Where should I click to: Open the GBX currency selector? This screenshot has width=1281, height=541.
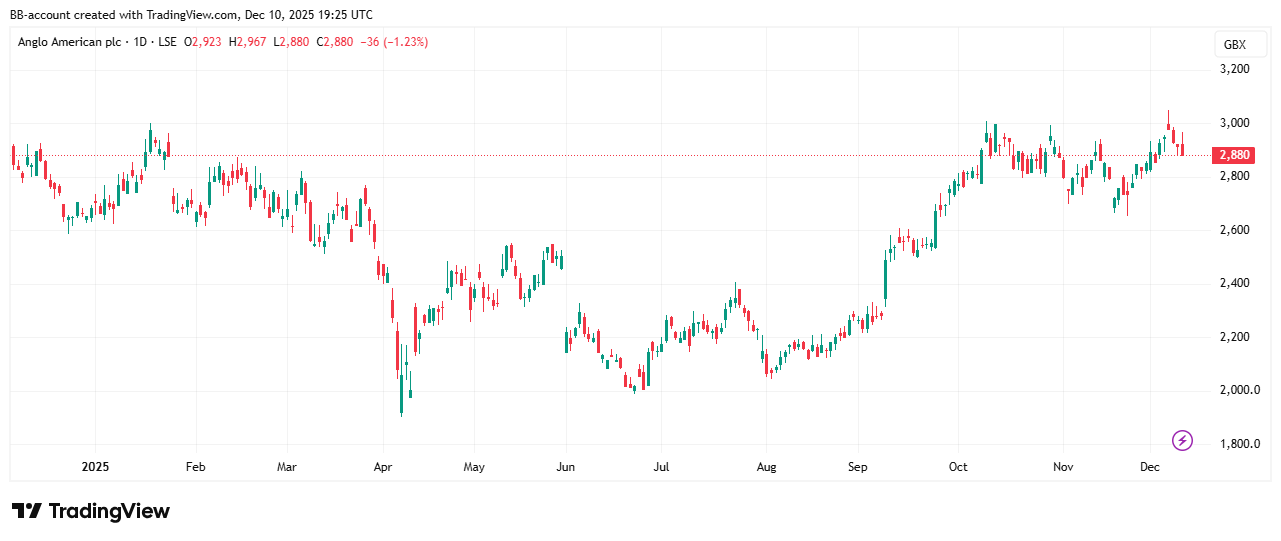tap(1234, 45)
